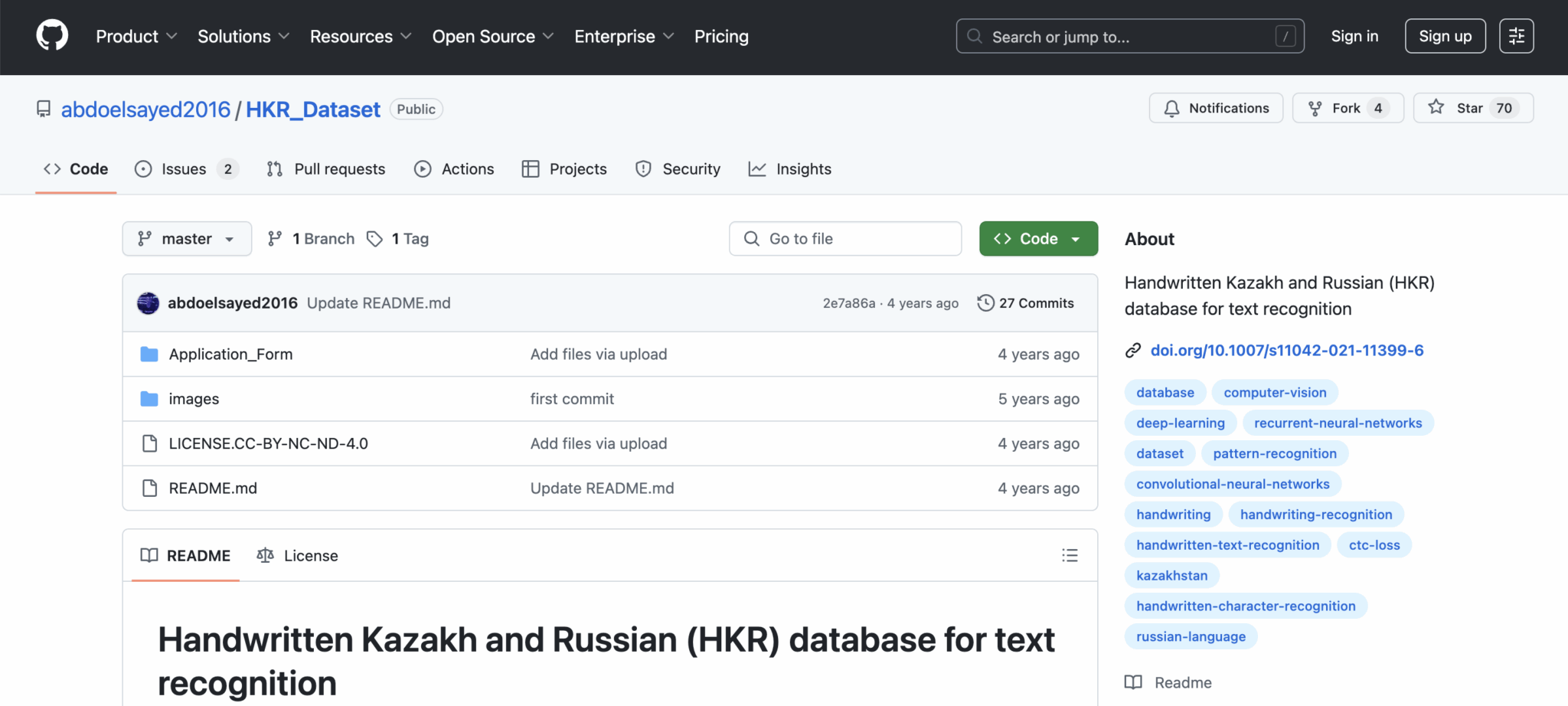Click the Go to file search field
The width and height of the screenshot is (1568, 706).
[845, 239]
